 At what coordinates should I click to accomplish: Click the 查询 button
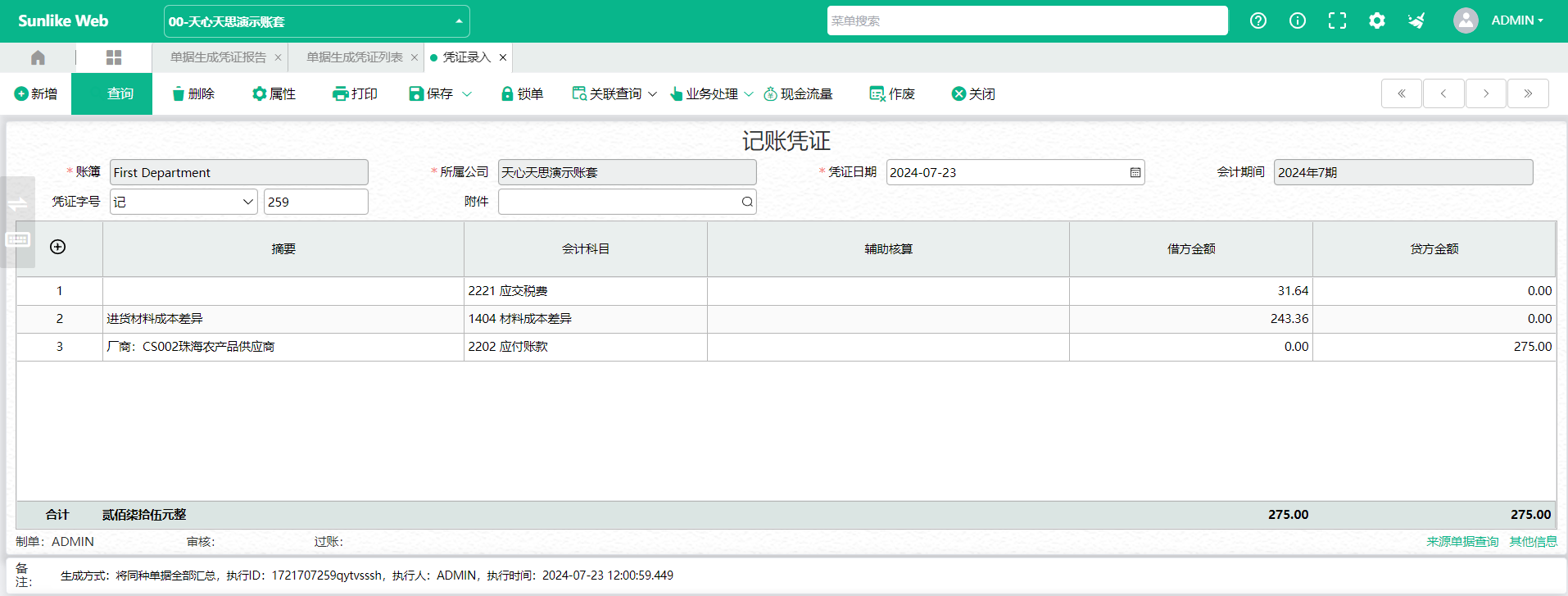111,93
